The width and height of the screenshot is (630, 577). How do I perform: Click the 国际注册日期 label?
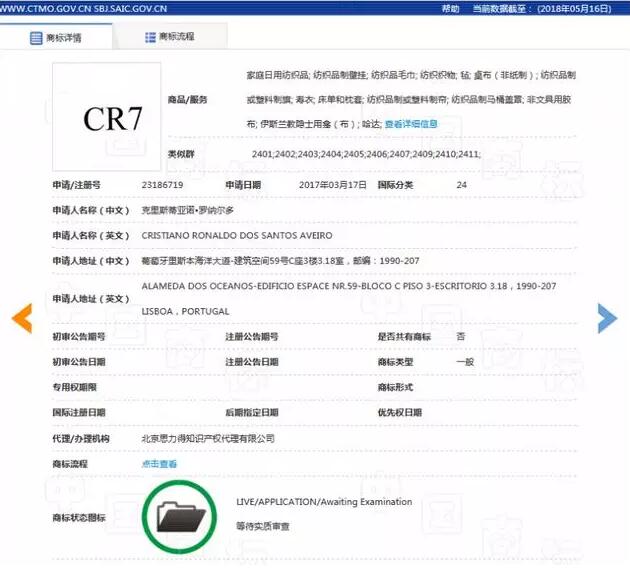click(x=79, y=412)
